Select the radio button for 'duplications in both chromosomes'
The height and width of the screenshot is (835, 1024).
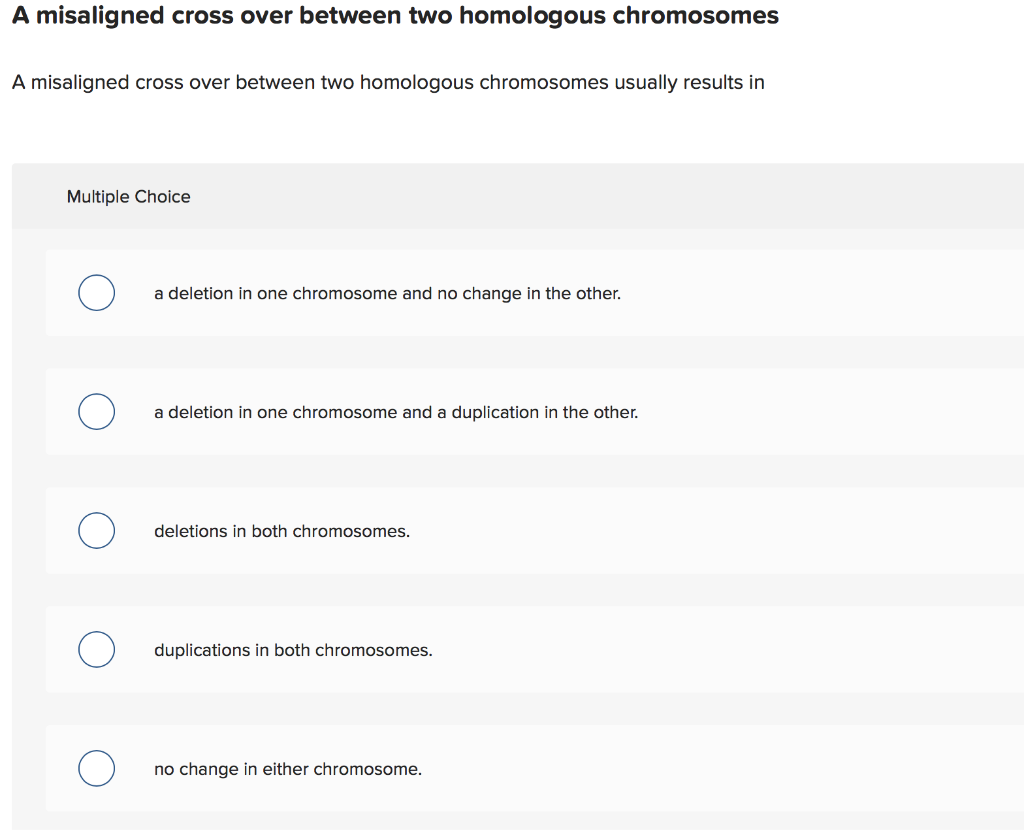(x=96, y=649)
